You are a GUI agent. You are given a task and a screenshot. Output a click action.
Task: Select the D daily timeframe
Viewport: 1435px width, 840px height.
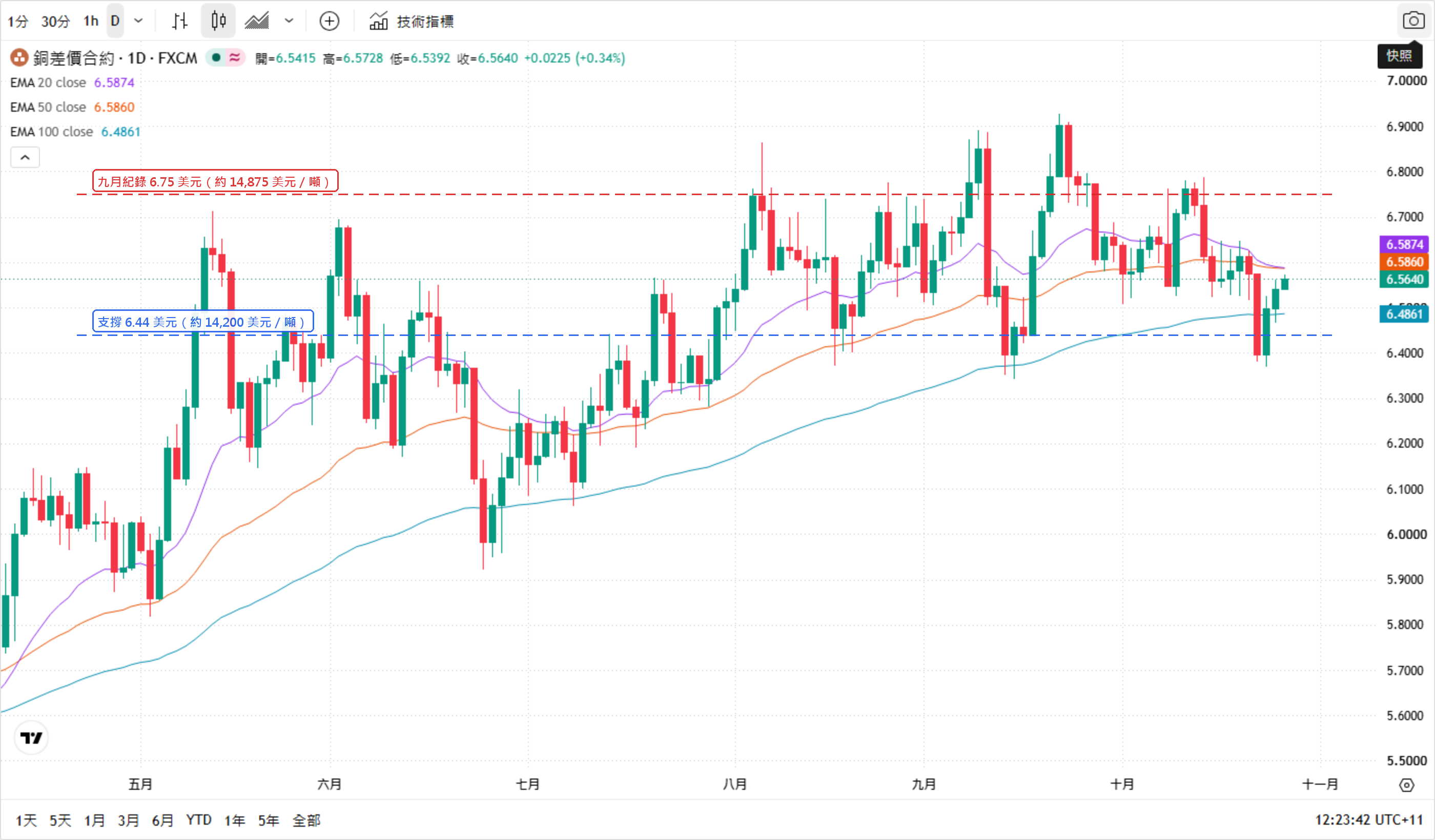115,21
